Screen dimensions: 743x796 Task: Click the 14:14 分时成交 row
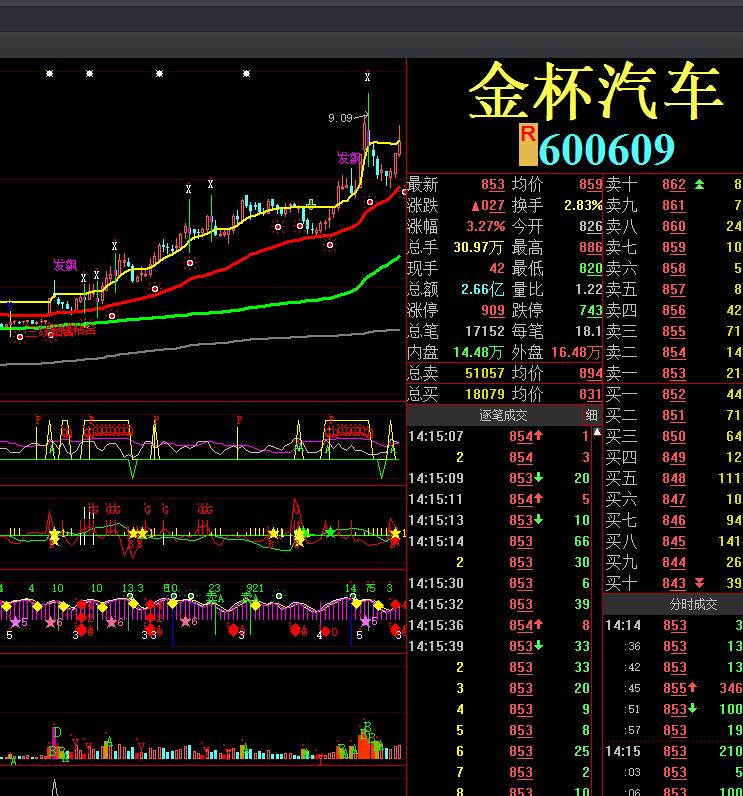coord(673,625)
